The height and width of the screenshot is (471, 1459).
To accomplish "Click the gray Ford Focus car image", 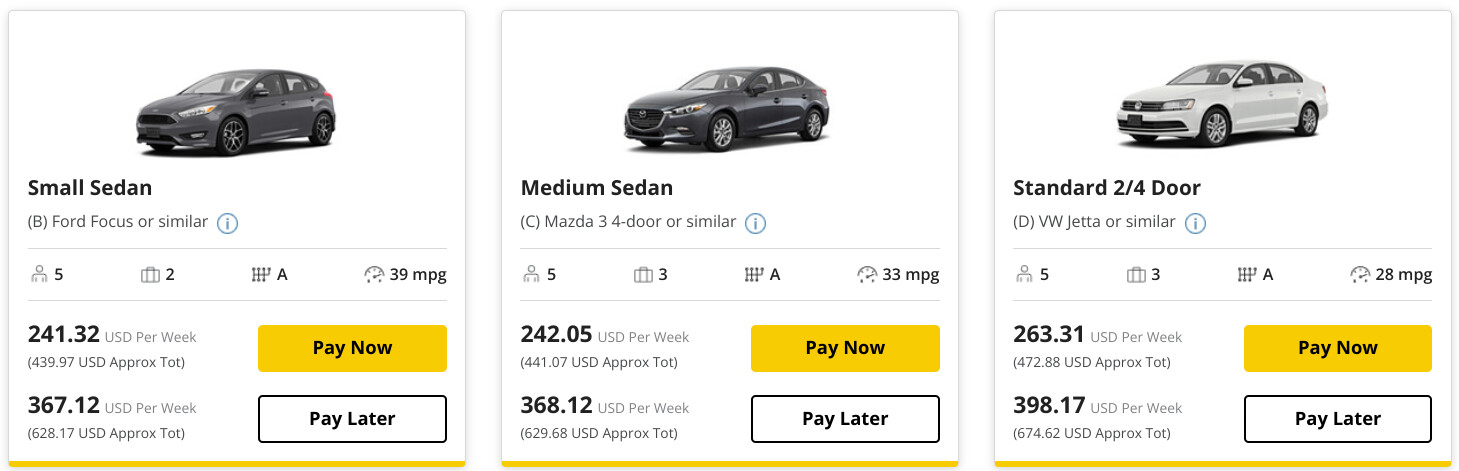I will (x=236, y=111).
